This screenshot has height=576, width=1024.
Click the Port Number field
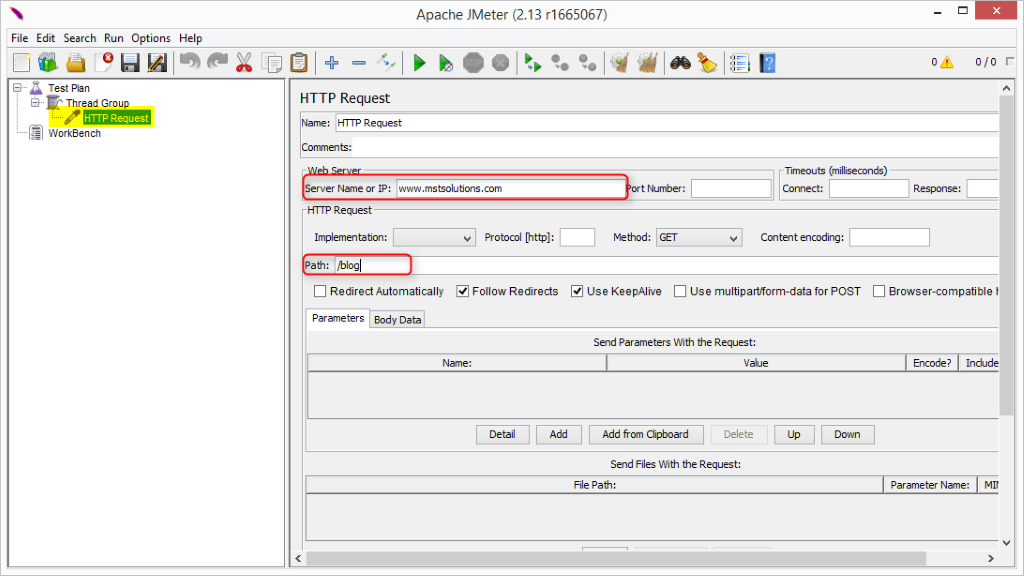(731, 188)
